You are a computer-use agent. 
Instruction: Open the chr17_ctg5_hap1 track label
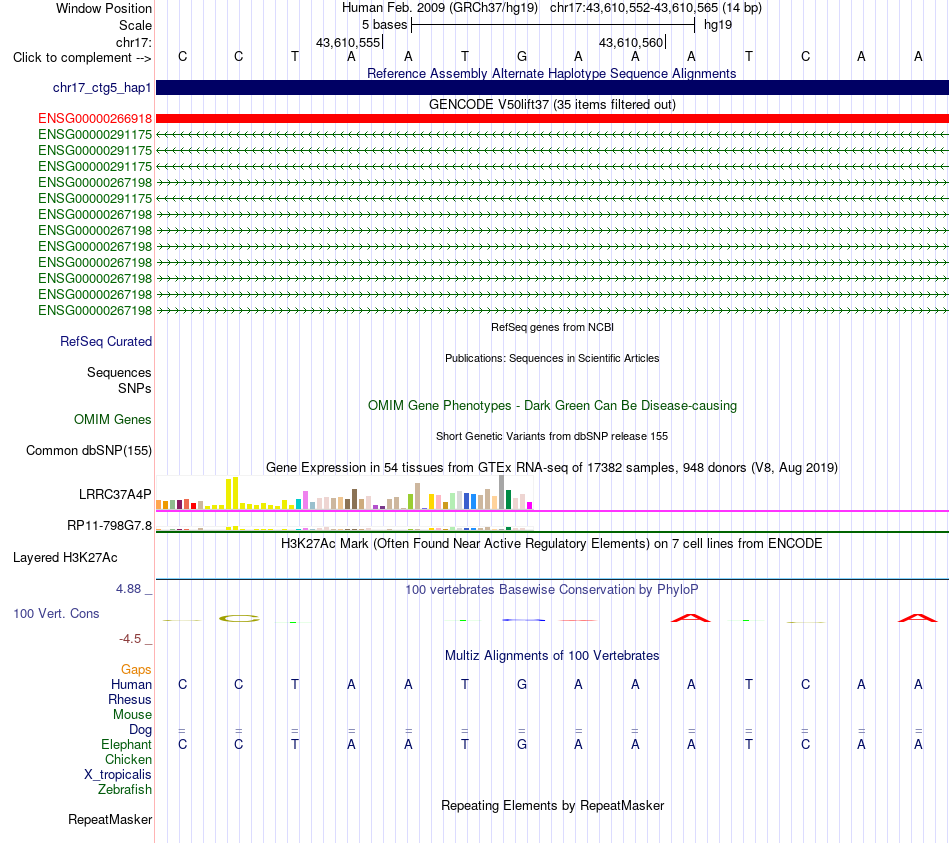(x=102, y=87)
